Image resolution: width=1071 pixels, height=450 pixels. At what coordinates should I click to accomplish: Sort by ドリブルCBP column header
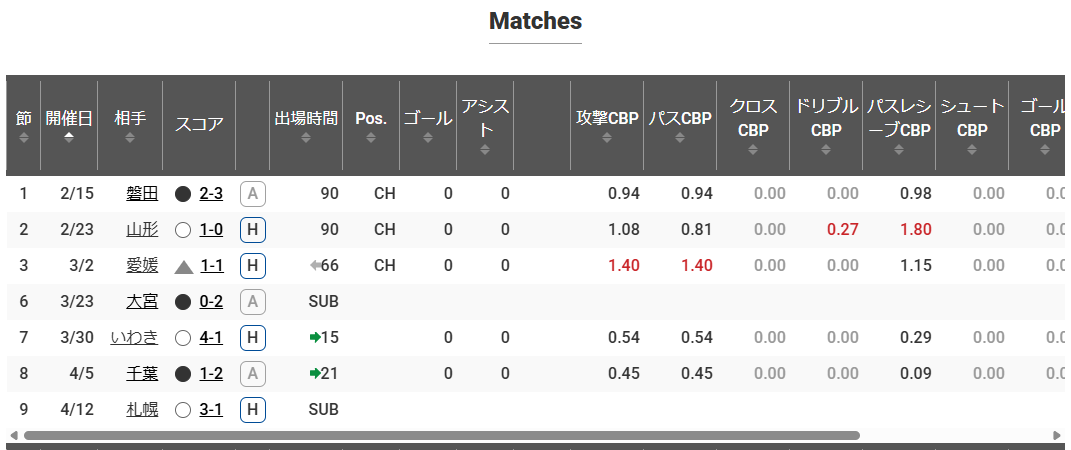click(826, 126)
